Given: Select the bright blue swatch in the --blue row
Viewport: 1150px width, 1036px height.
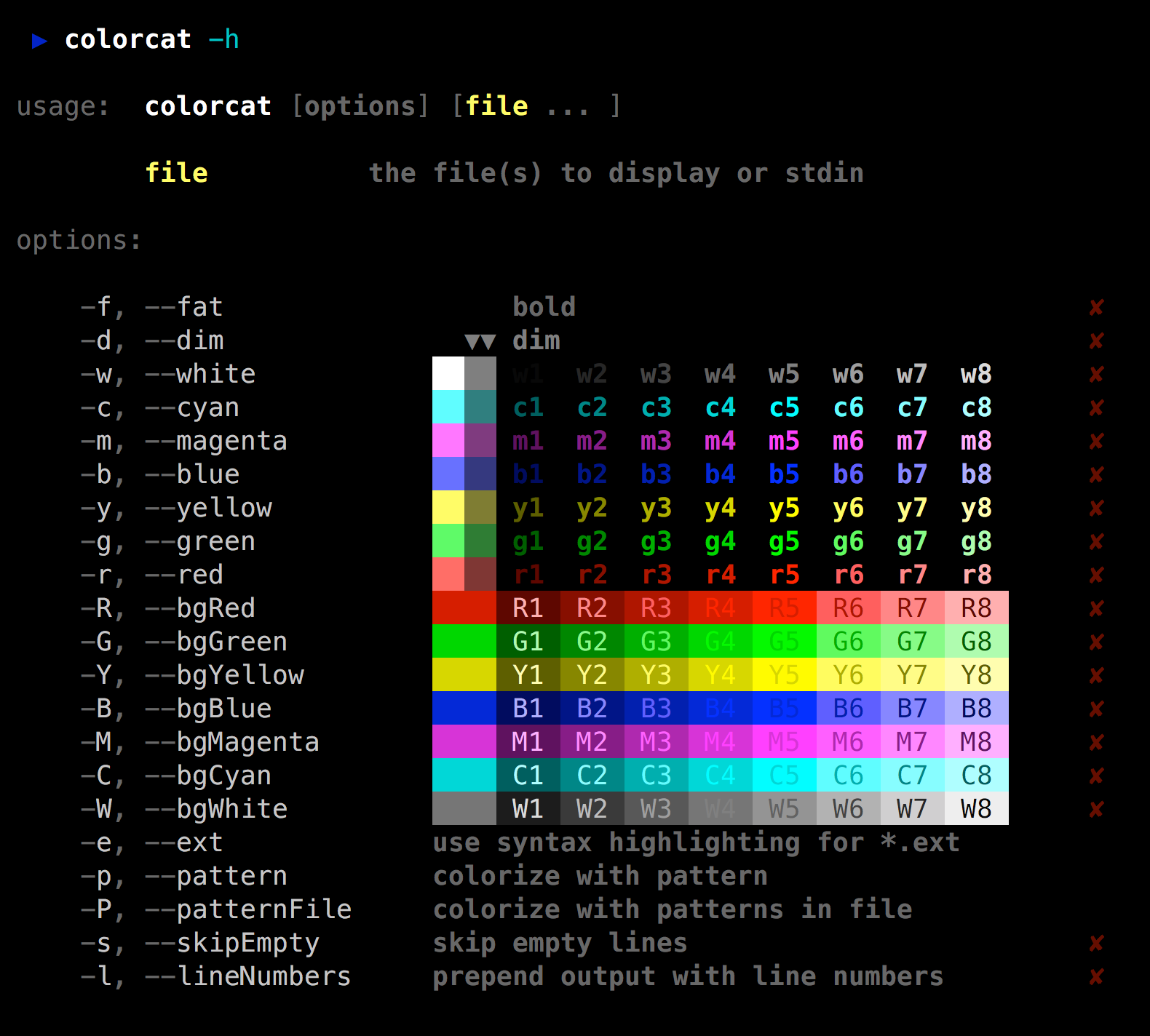Looking at the screenshot, I should pyautogui.click(x=448, y=474).
